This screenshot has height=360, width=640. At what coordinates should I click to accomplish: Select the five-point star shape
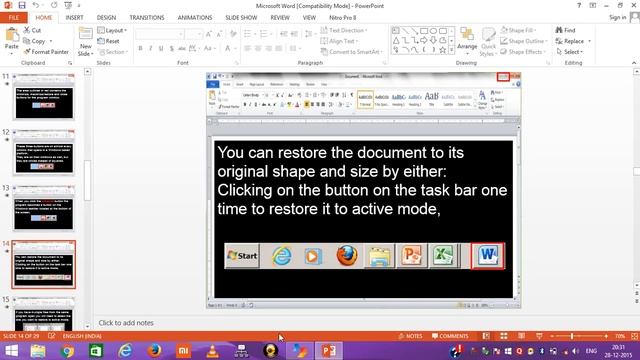442,50
